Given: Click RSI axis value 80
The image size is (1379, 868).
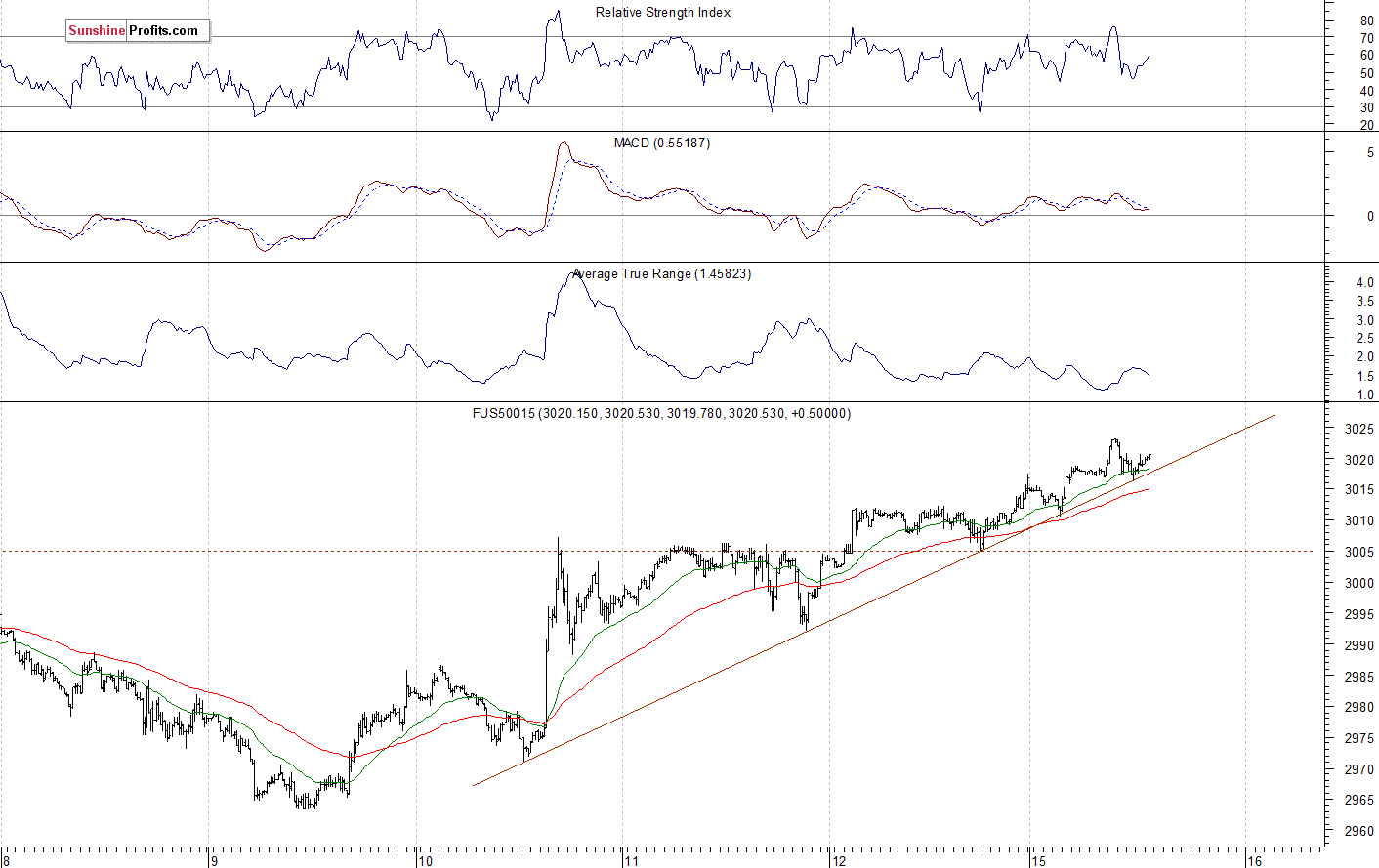Looking at the screenshot, I should (1366, 21).
